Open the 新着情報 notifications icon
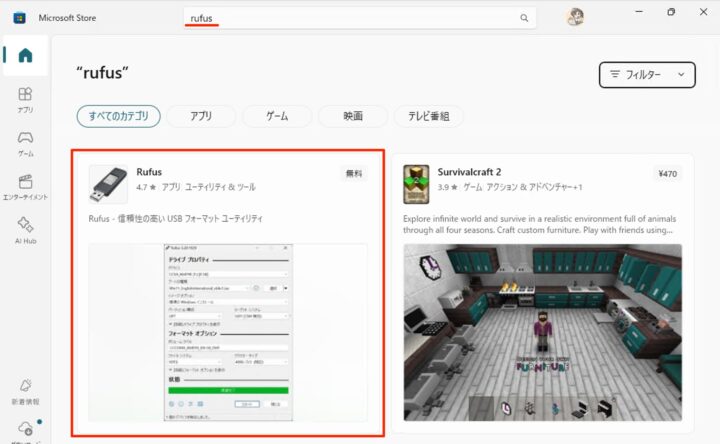 click(25, 391)
